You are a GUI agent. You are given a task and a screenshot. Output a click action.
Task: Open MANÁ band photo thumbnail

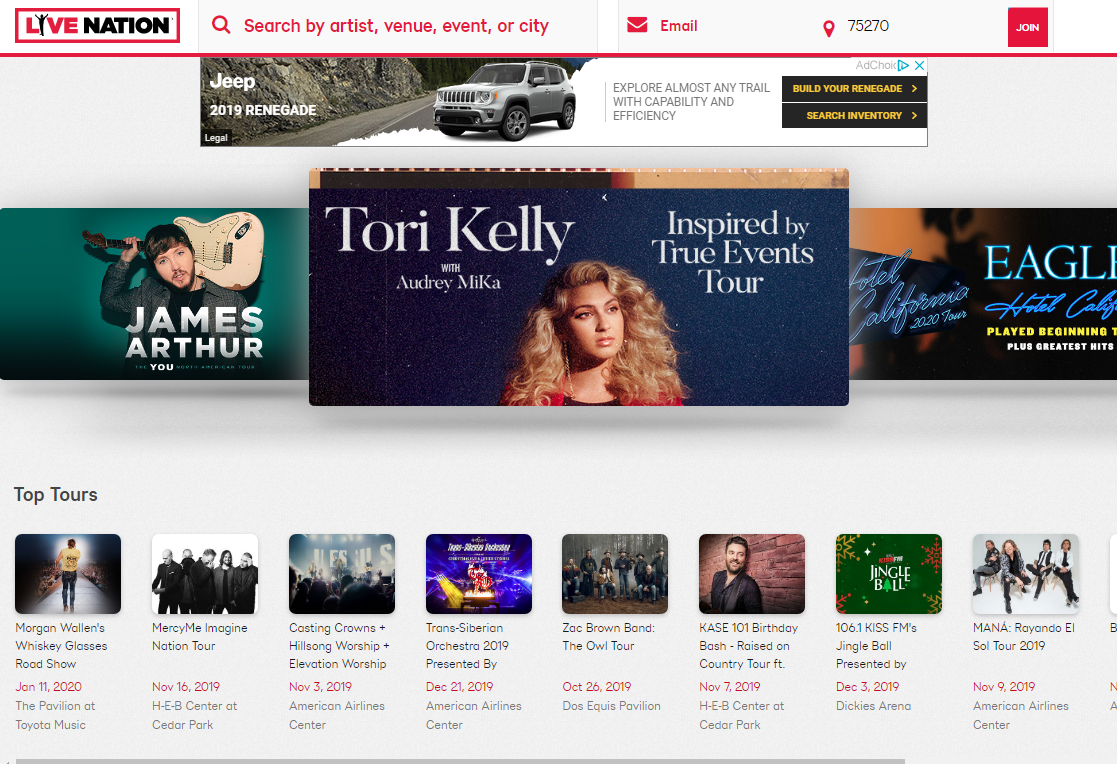pos(1026,574)
